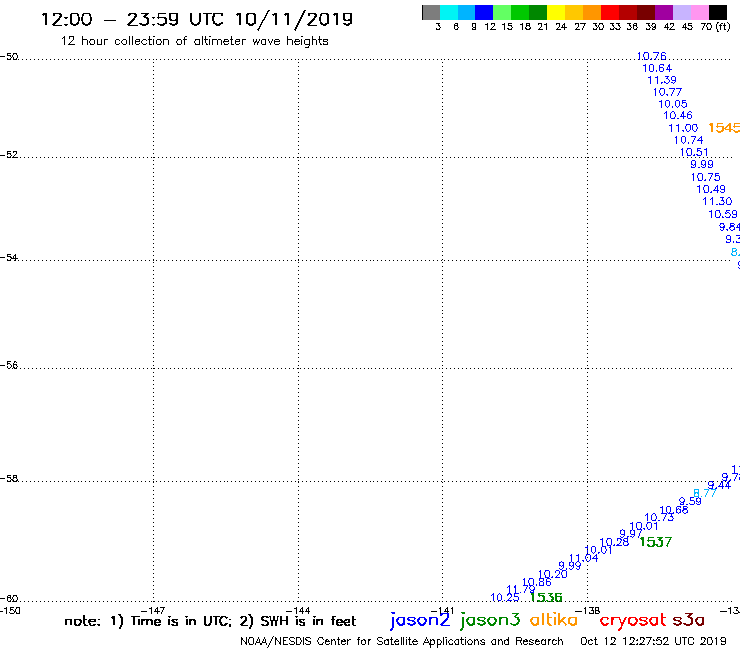The width and height of the screenshot is (740, 650).
Task: Click the timestamp 'Oct 12 12:27:52 UTC 2019'
Action: [653, 642]
